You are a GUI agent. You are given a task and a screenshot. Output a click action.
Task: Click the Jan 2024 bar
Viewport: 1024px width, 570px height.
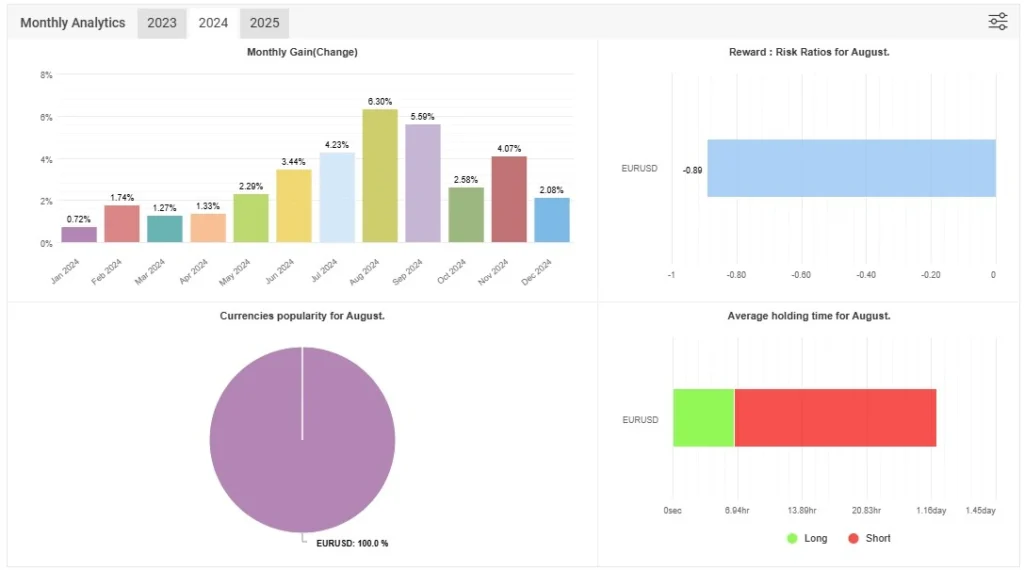click(79, 235)
